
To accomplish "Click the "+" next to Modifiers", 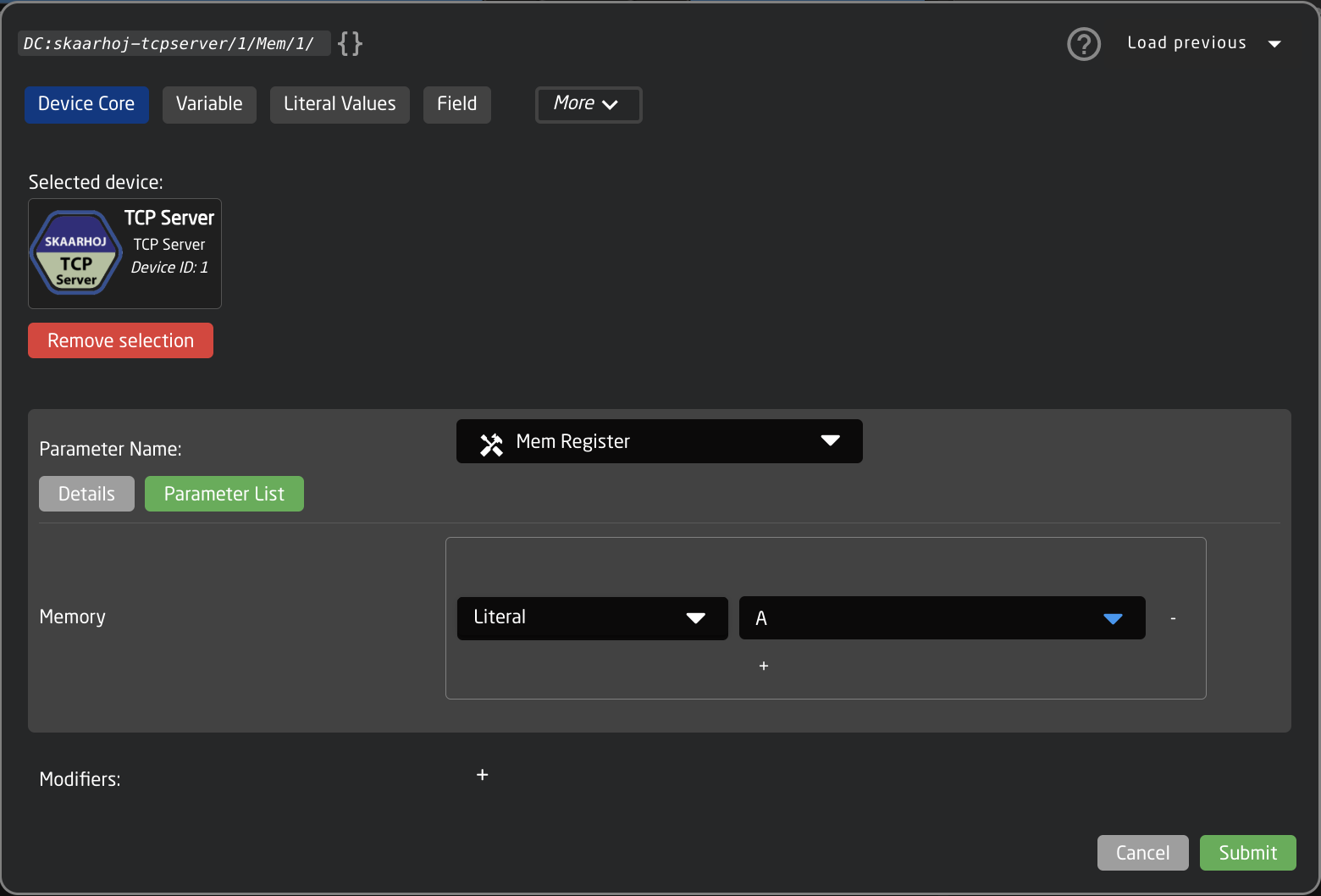I will tap(483, 774).
